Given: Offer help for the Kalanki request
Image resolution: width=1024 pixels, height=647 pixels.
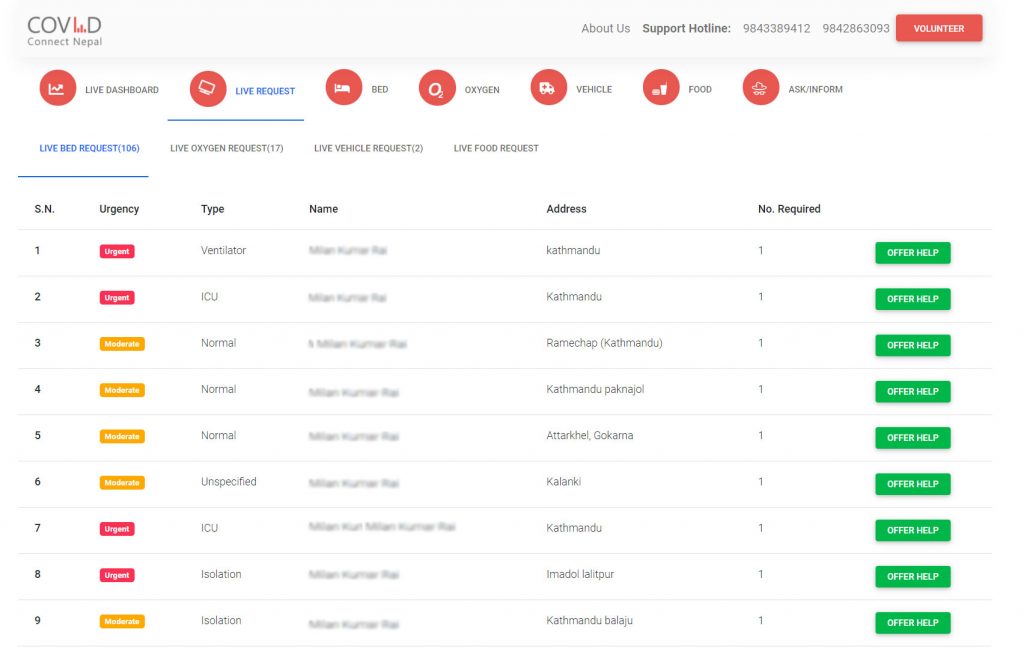Looking at the screenshot, I should (912, 484).
